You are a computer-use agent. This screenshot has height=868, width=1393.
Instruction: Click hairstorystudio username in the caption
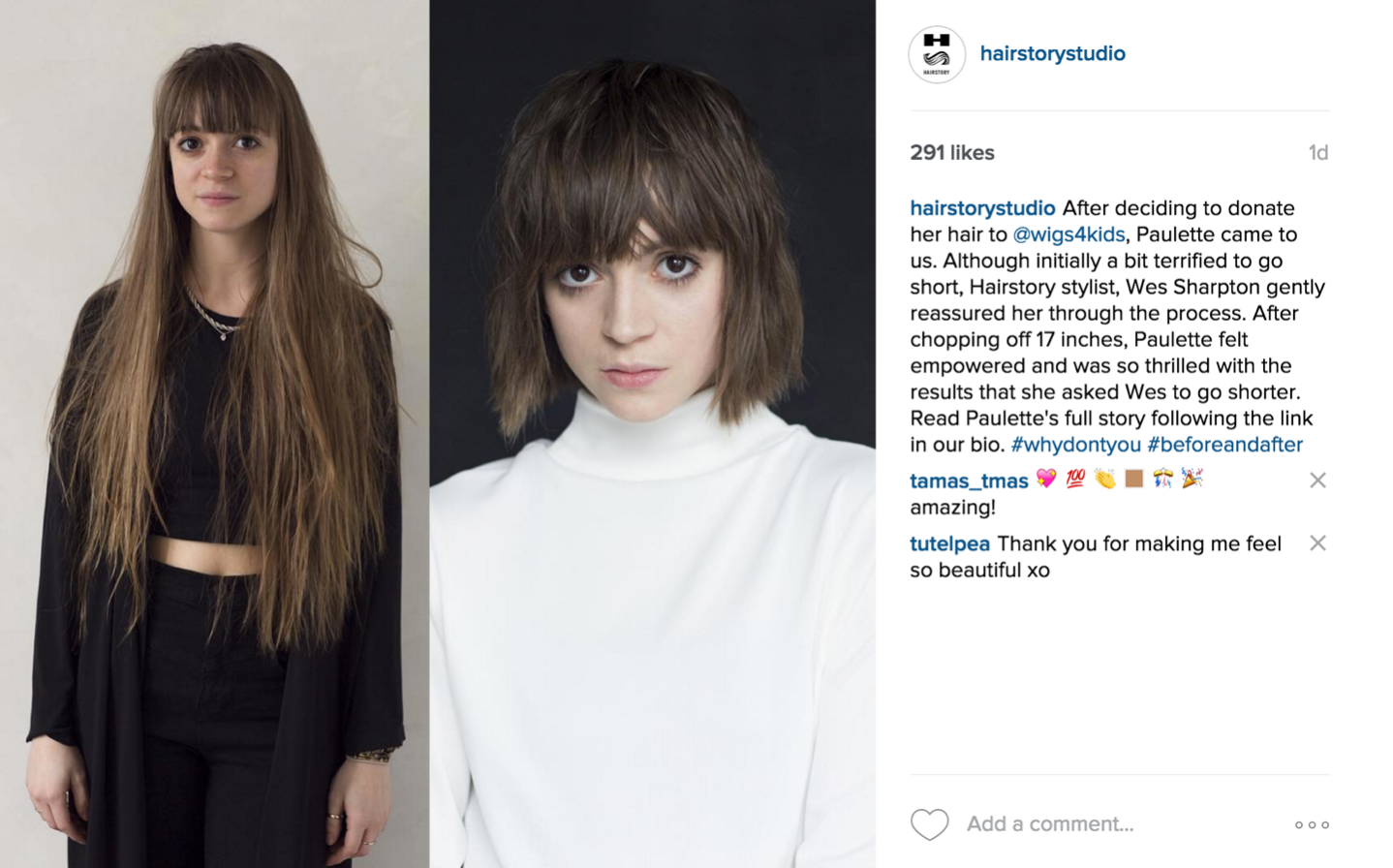(x=982, y=208)
